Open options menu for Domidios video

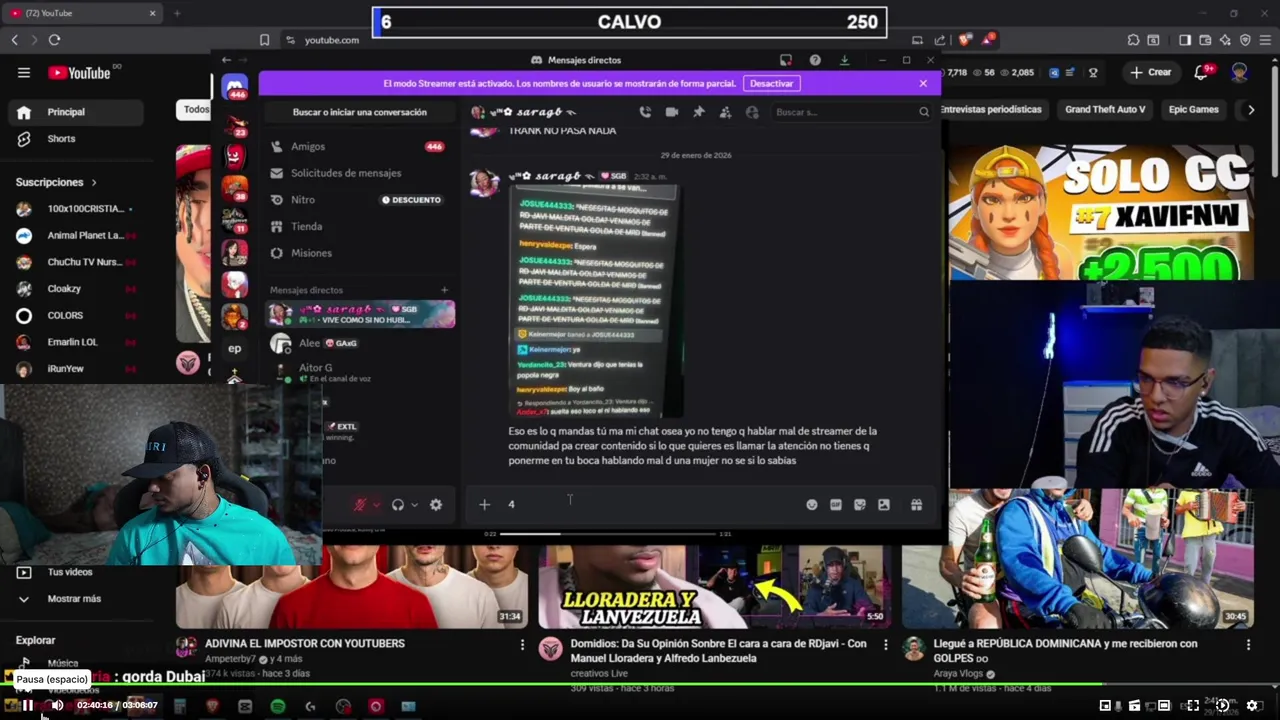(x=886, y=645)
